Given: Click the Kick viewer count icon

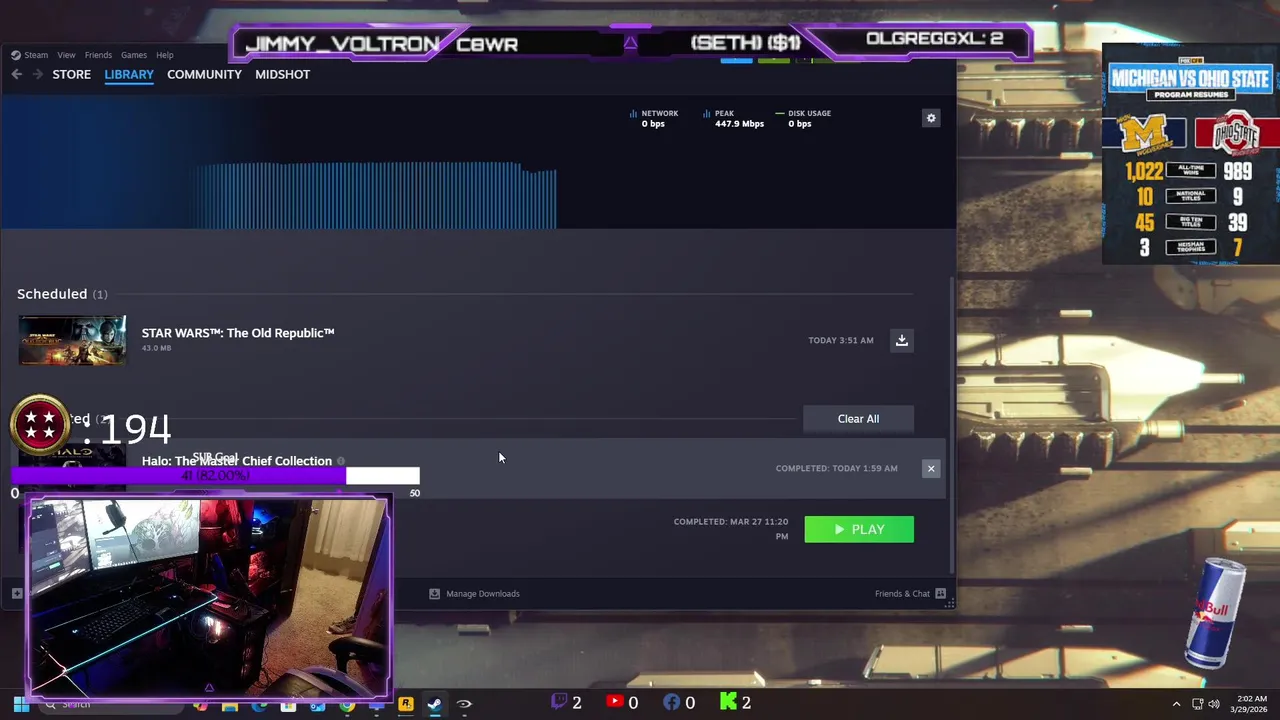Looking at the screenshot, I should (x=728, y=702).
